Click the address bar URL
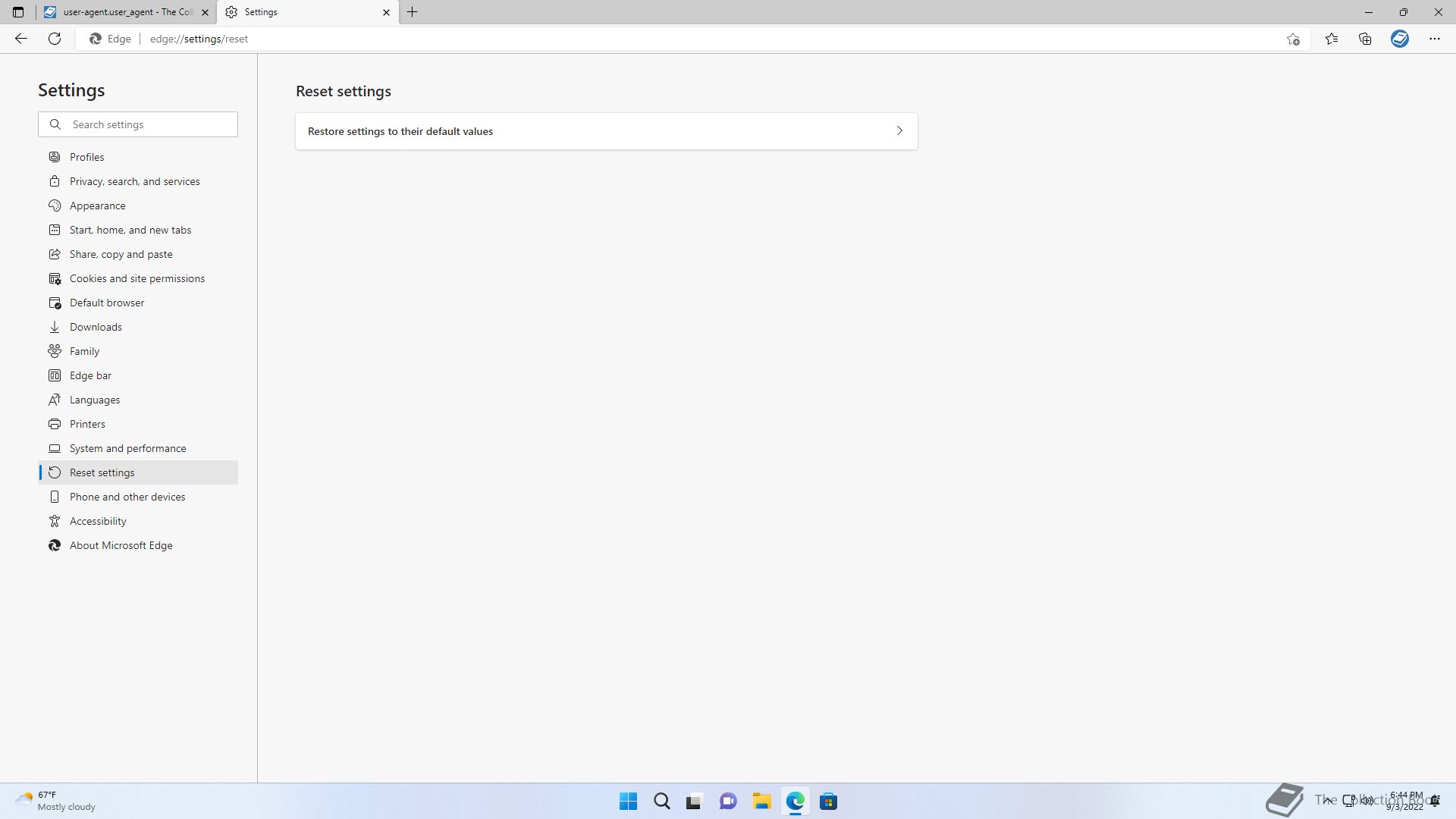 [x=199, y=39]
